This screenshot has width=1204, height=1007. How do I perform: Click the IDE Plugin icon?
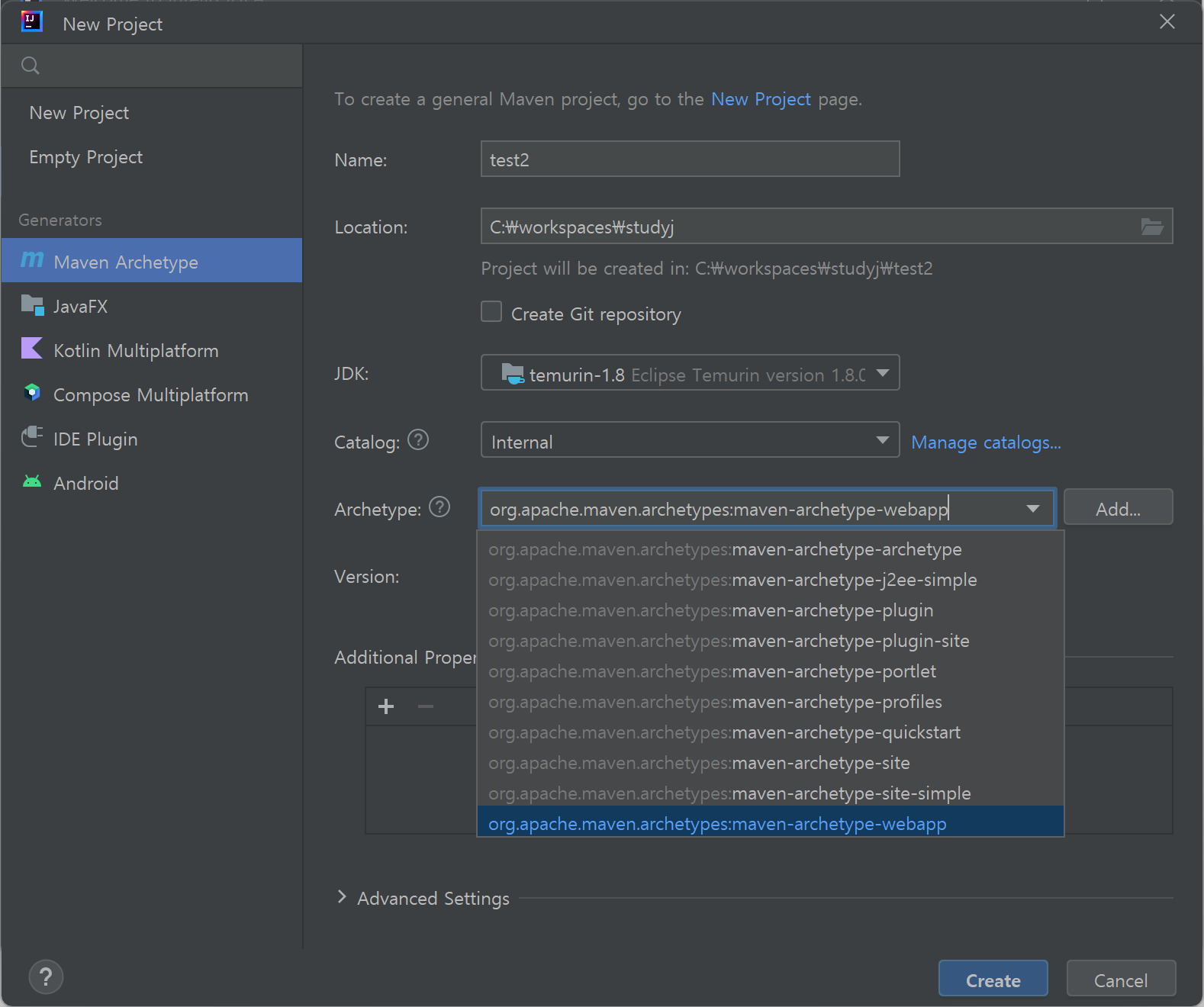coord(32,437)
